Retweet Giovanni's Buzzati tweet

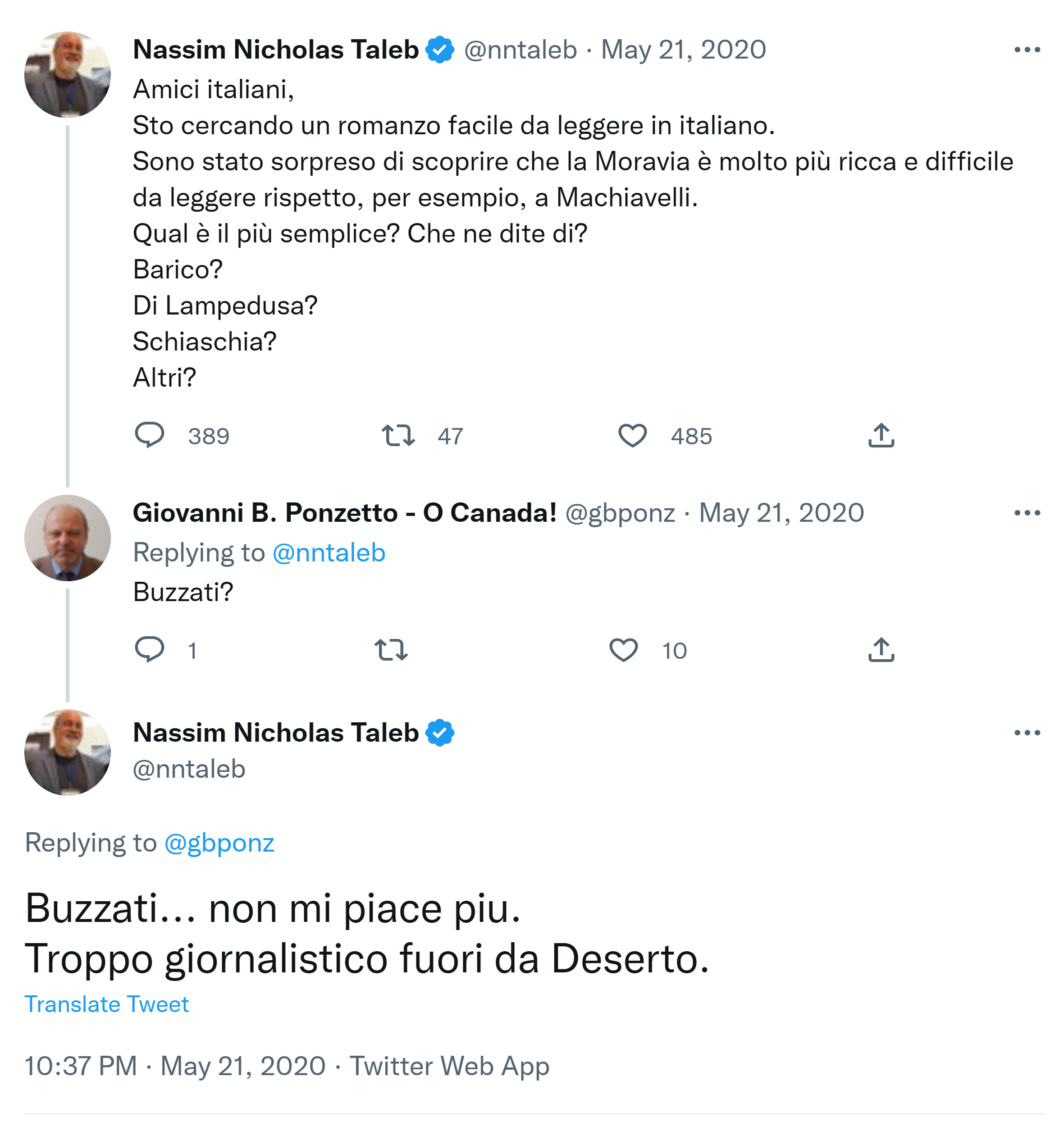tap(392, 649)
